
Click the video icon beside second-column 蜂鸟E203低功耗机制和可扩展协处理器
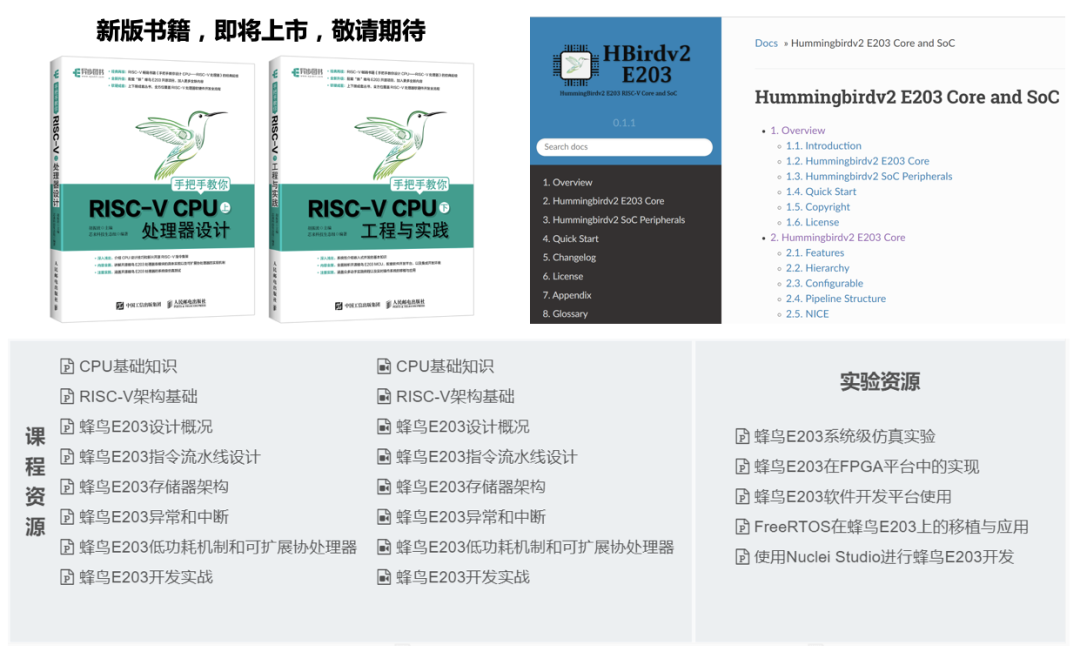pos(384,547)
